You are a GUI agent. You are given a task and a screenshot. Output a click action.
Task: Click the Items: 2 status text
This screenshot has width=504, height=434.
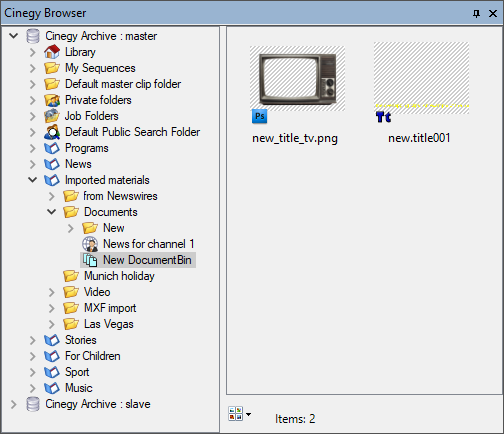click(x=295, y=419)
